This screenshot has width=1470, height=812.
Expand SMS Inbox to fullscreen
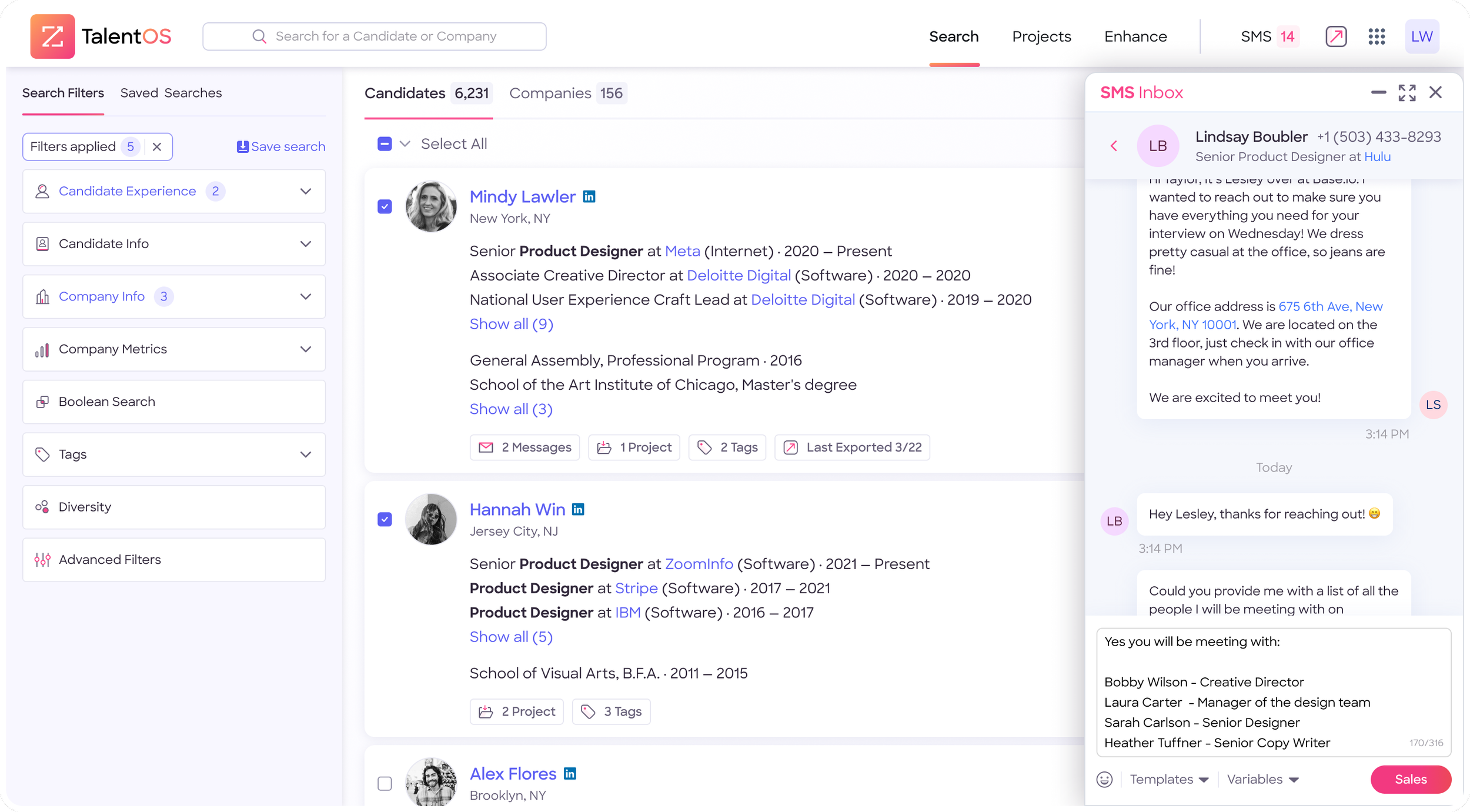(x=1406, y=92)
